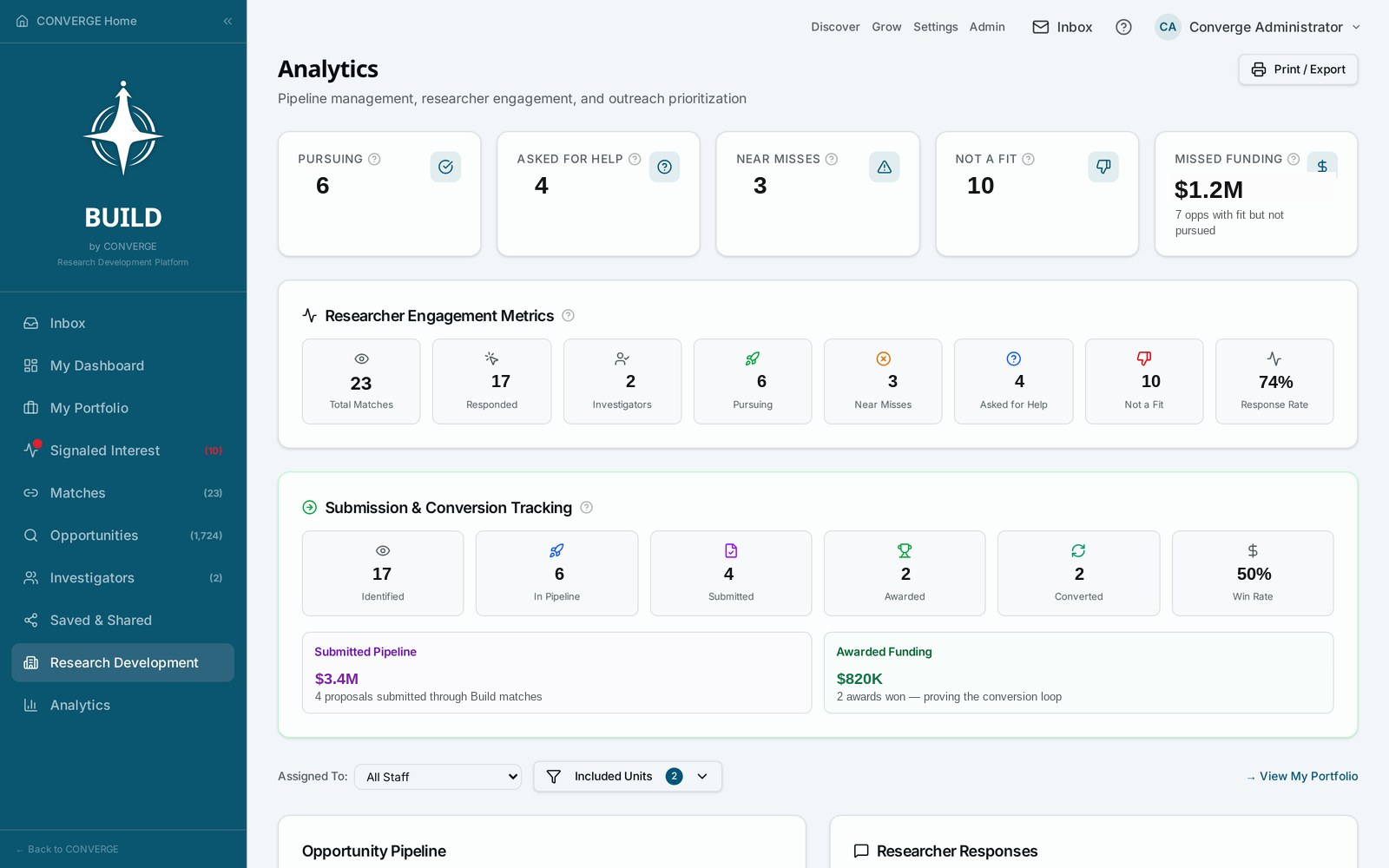Click the Near Misses card warning triangle icon
1389x868 pixels.
[884, 167]
